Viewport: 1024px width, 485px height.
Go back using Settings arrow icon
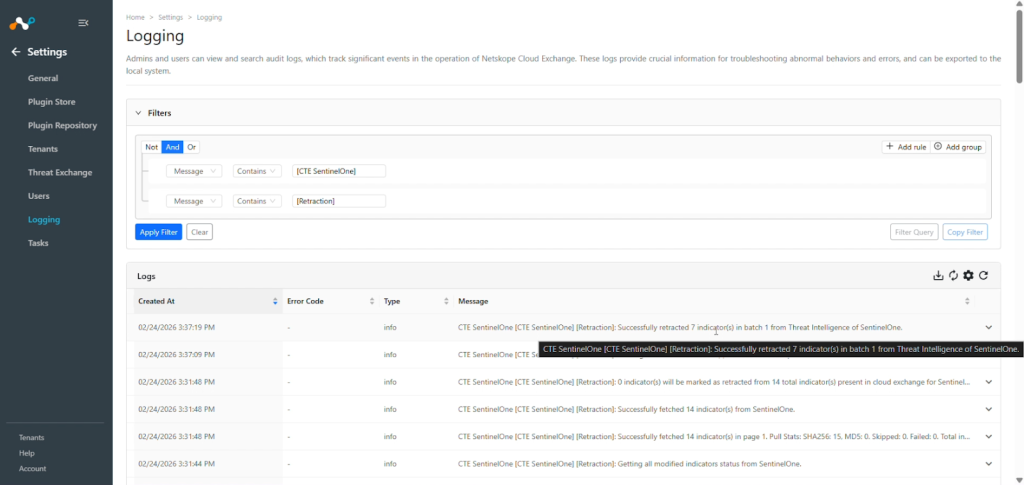(16, 52)
